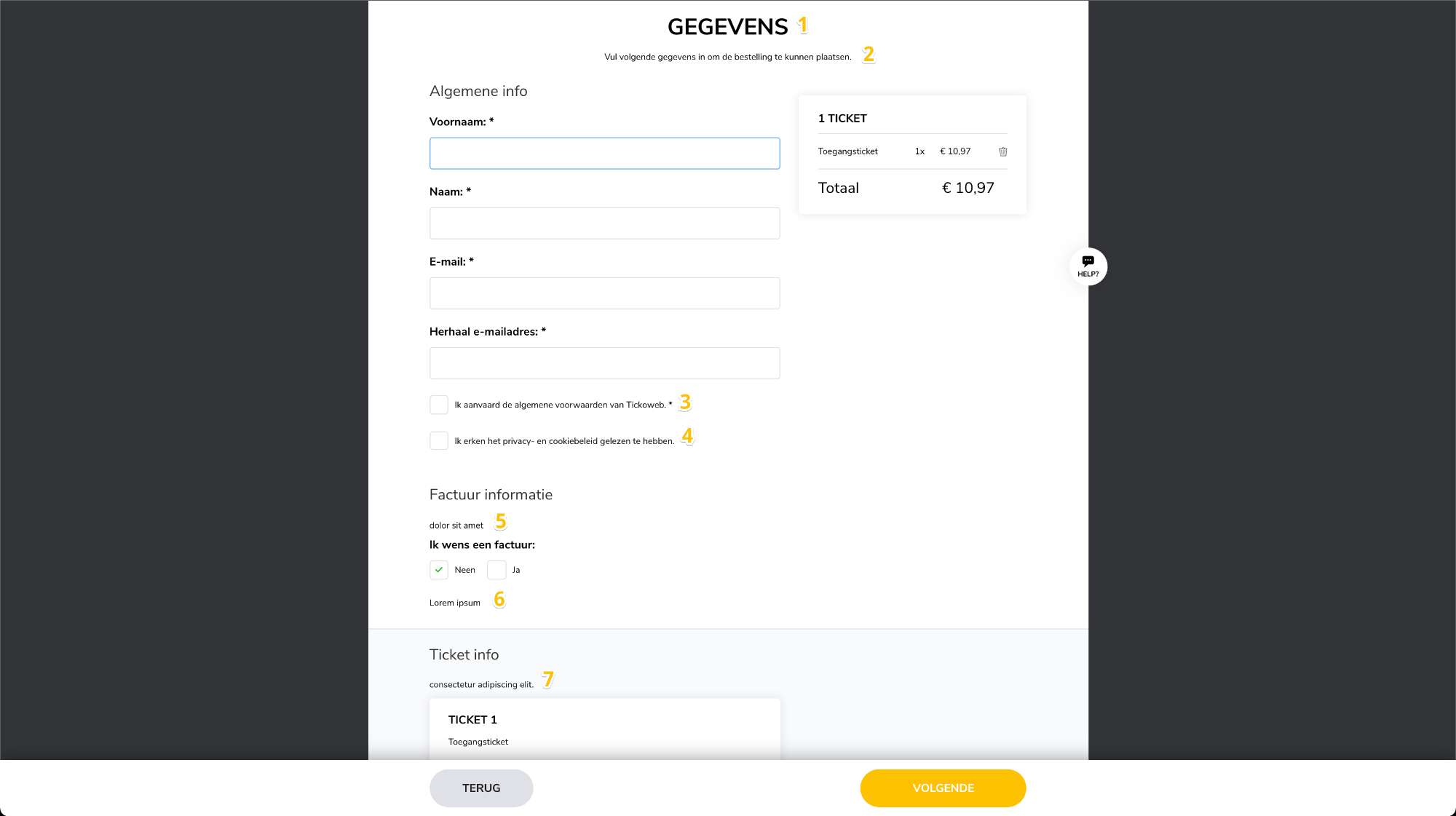Delete the Toegangsticket with trash icon
Image resolution: width=1456 pixels, height=816 pixels.
click(1002, 151)
